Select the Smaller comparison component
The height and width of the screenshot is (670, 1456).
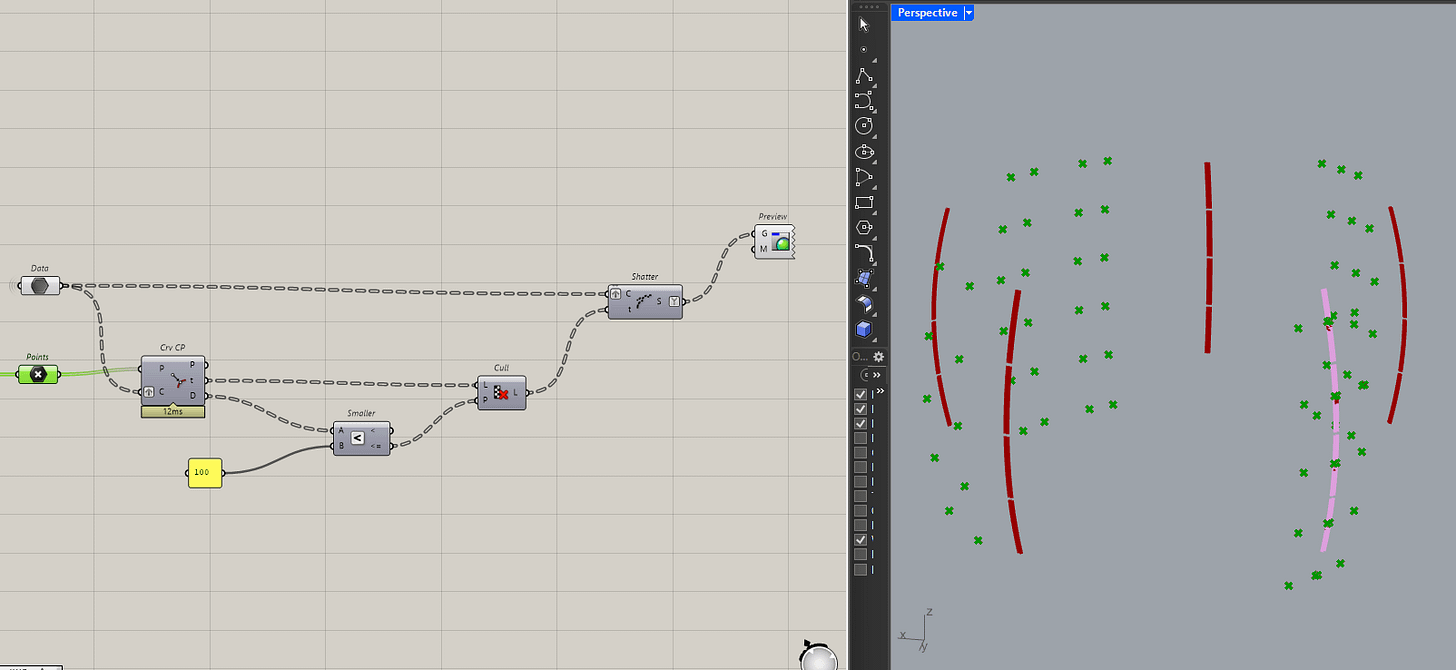click(362, 438)
